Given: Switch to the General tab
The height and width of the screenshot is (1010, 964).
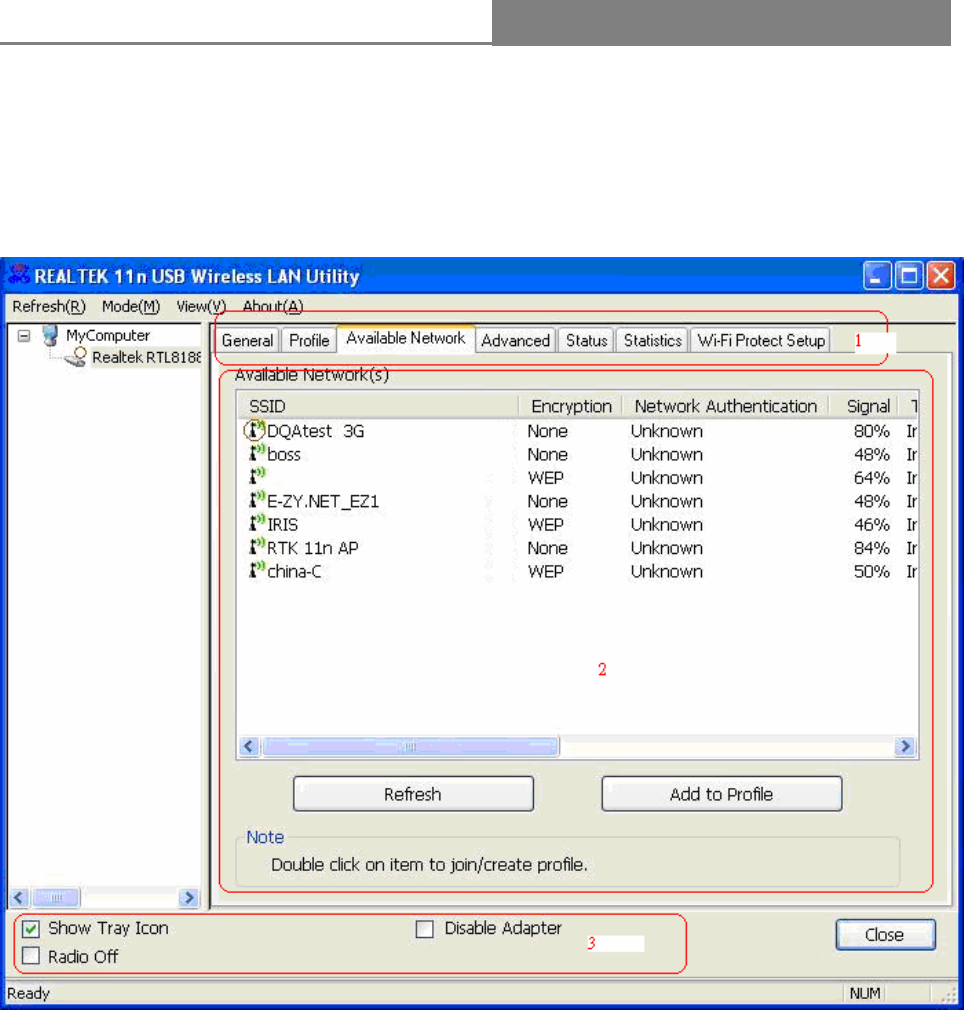Looking at the screenshot, I should (x=247, y=340).
